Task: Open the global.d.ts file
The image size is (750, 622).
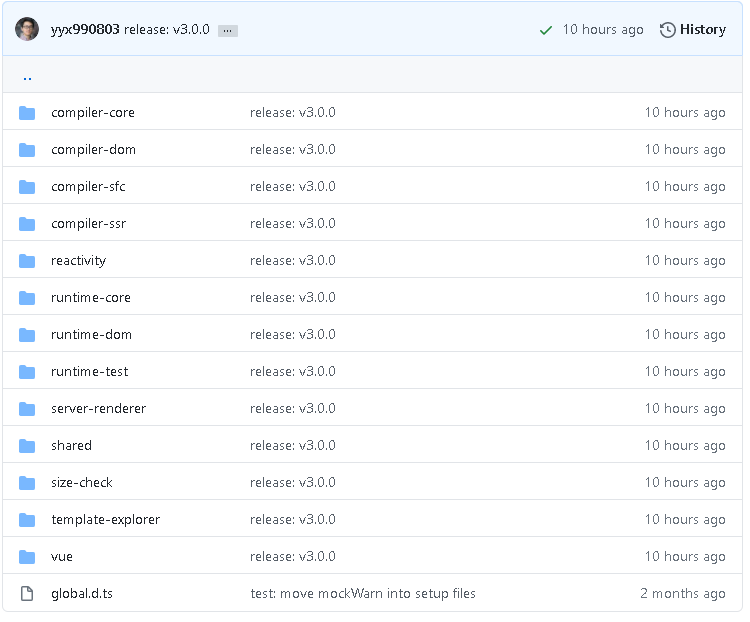Action: pos(81,594)
